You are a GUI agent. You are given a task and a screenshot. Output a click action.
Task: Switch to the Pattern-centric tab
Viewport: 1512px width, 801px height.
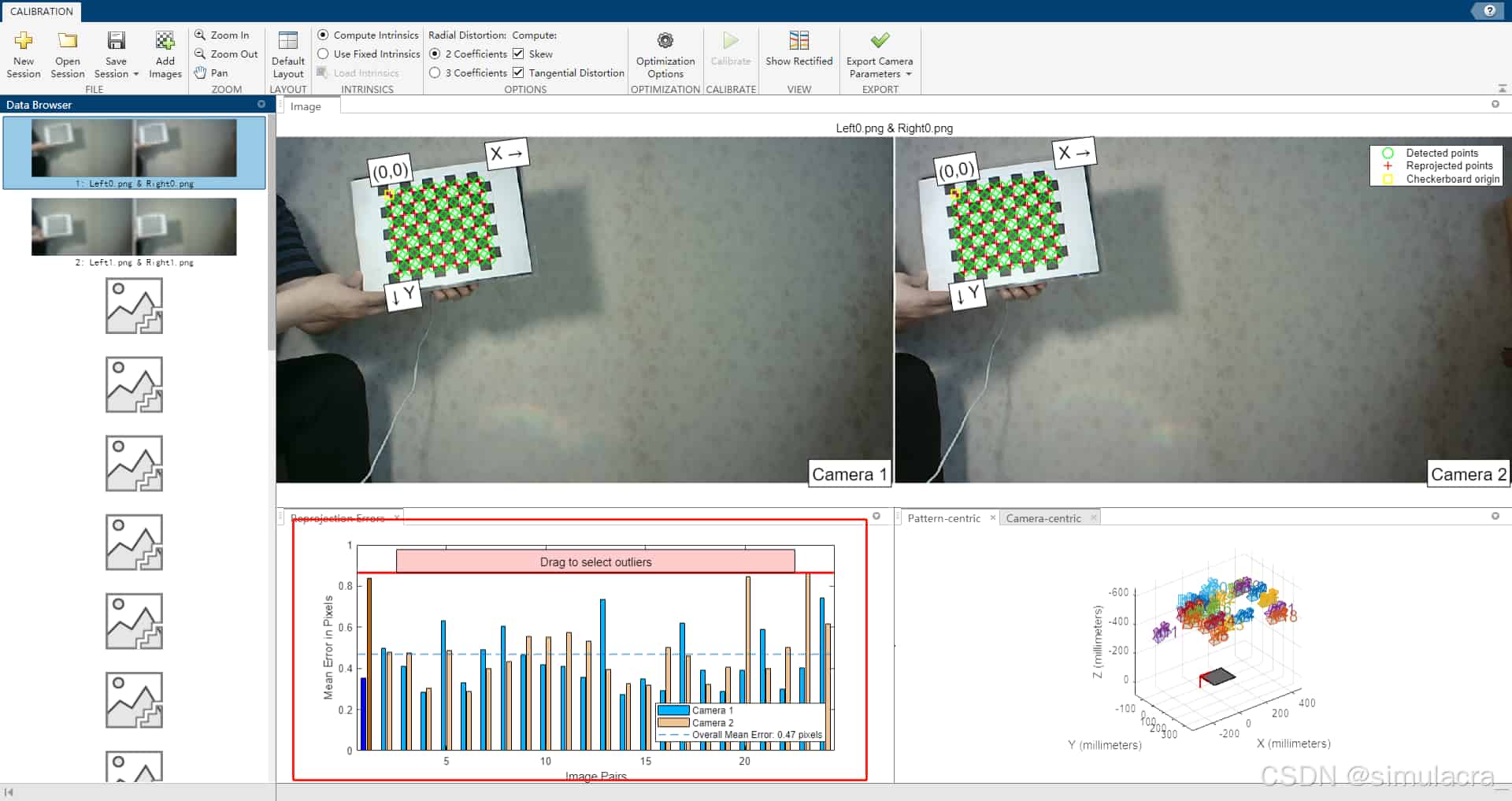coord(943,518)
